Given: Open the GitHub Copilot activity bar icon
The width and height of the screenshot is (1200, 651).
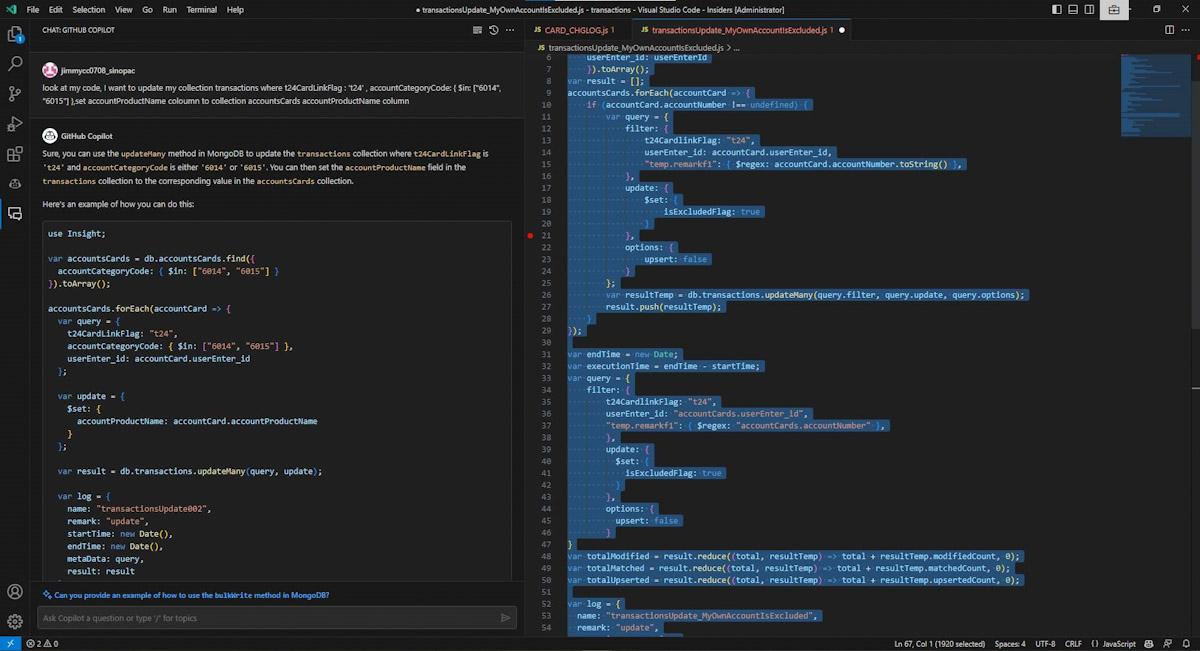Looking at the screenshot, I should 15,184.
